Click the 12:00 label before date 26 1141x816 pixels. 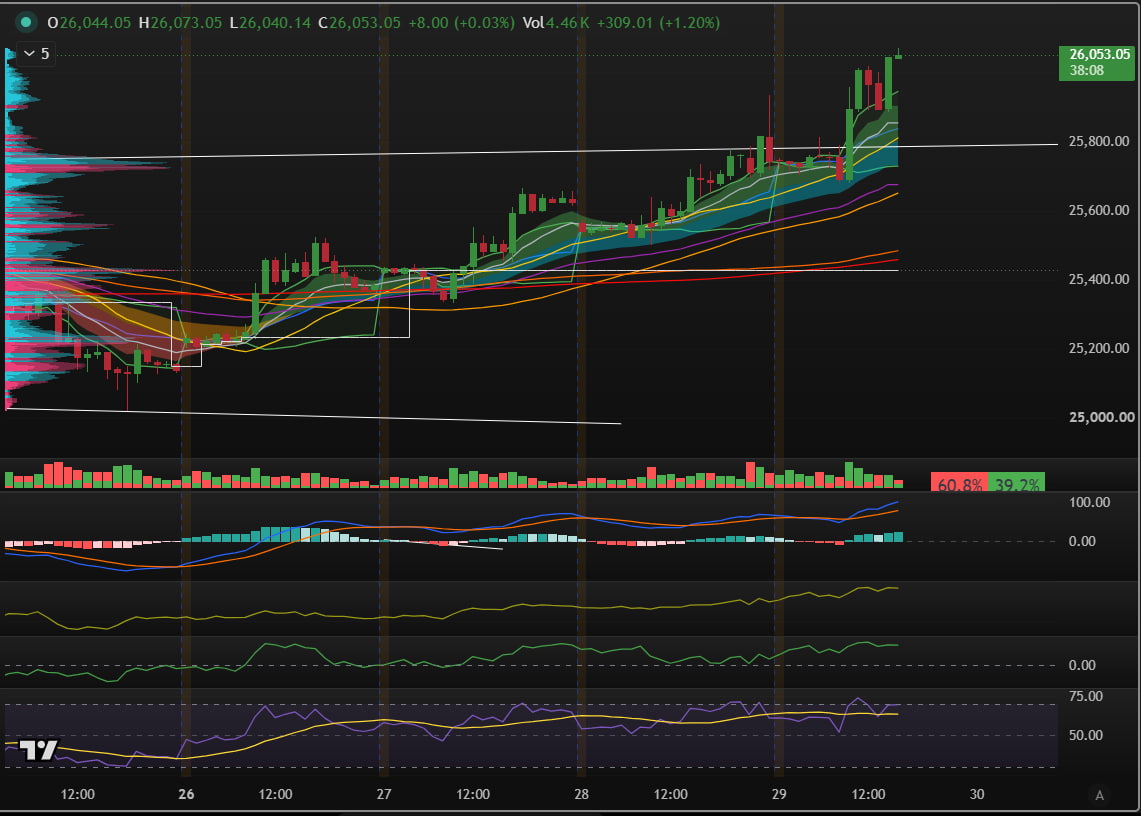click(x=78, y=794)
